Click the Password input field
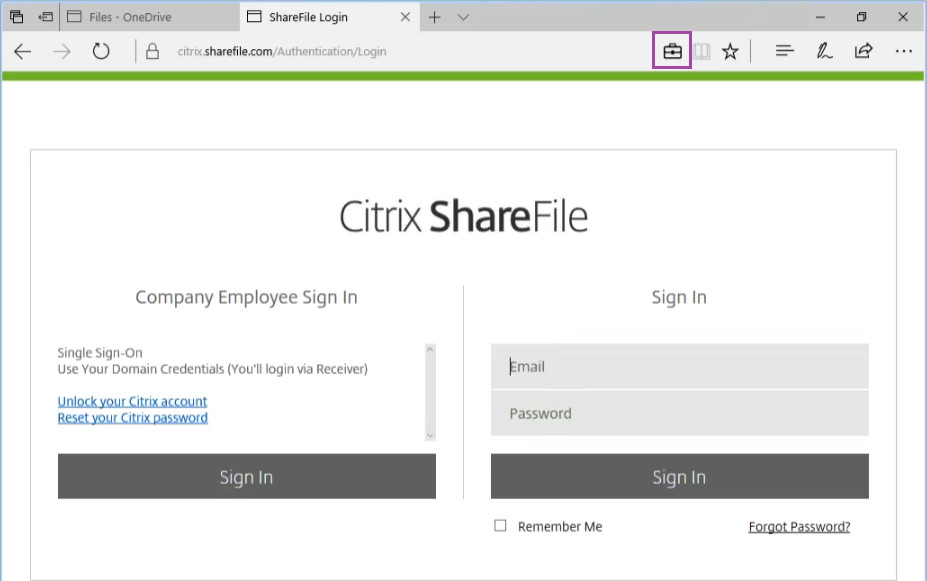Viewport: 927px width, 581px height. [679, 413]
